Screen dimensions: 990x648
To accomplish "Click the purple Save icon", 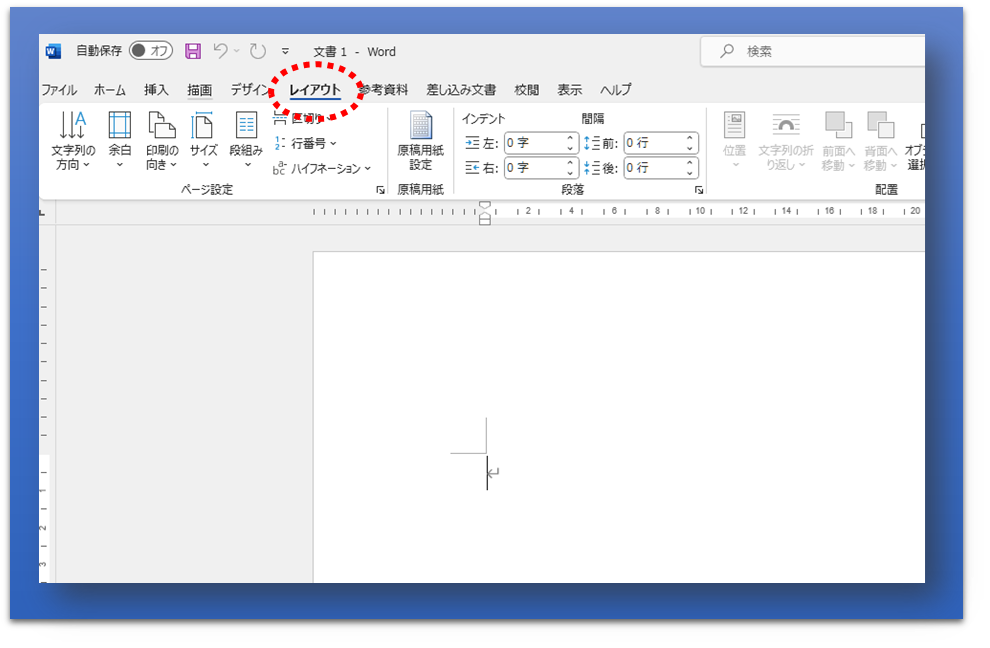I will point(193,51).
